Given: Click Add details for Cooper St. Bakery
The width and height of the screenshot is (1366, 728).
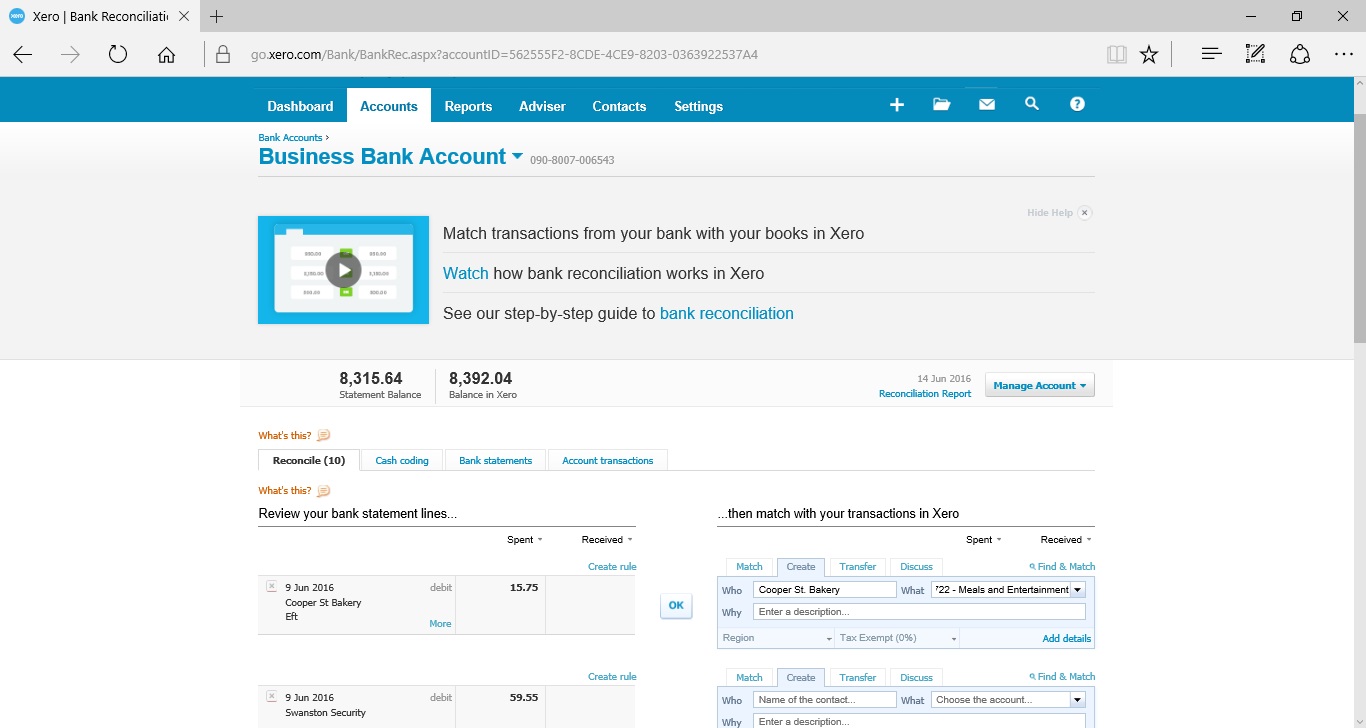Looking at the screenshot, I should pyautogui.click(x=1067, y=638).
